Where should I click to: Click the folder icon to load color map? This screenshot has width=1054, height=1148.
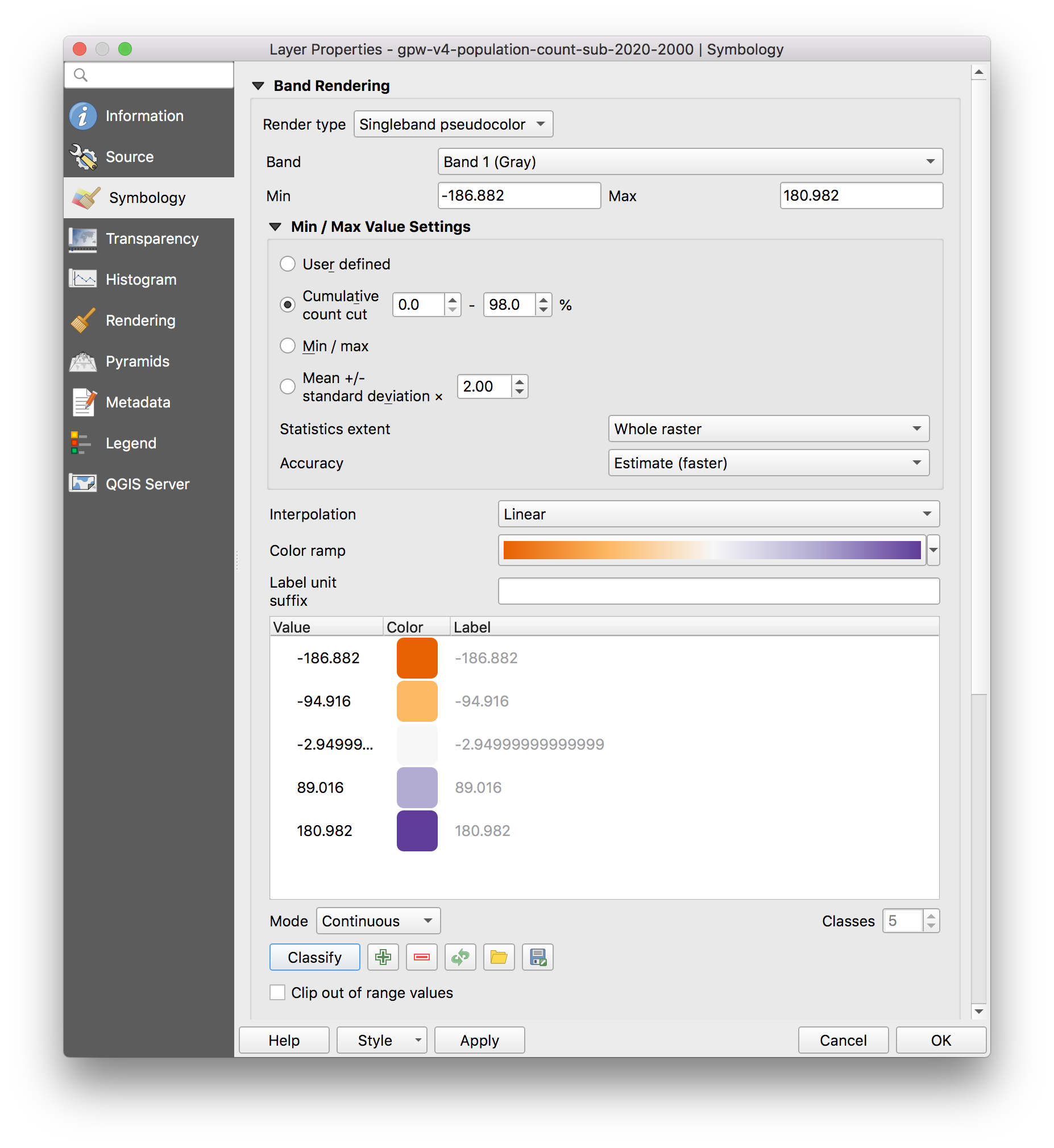click(x=499, y=957)
